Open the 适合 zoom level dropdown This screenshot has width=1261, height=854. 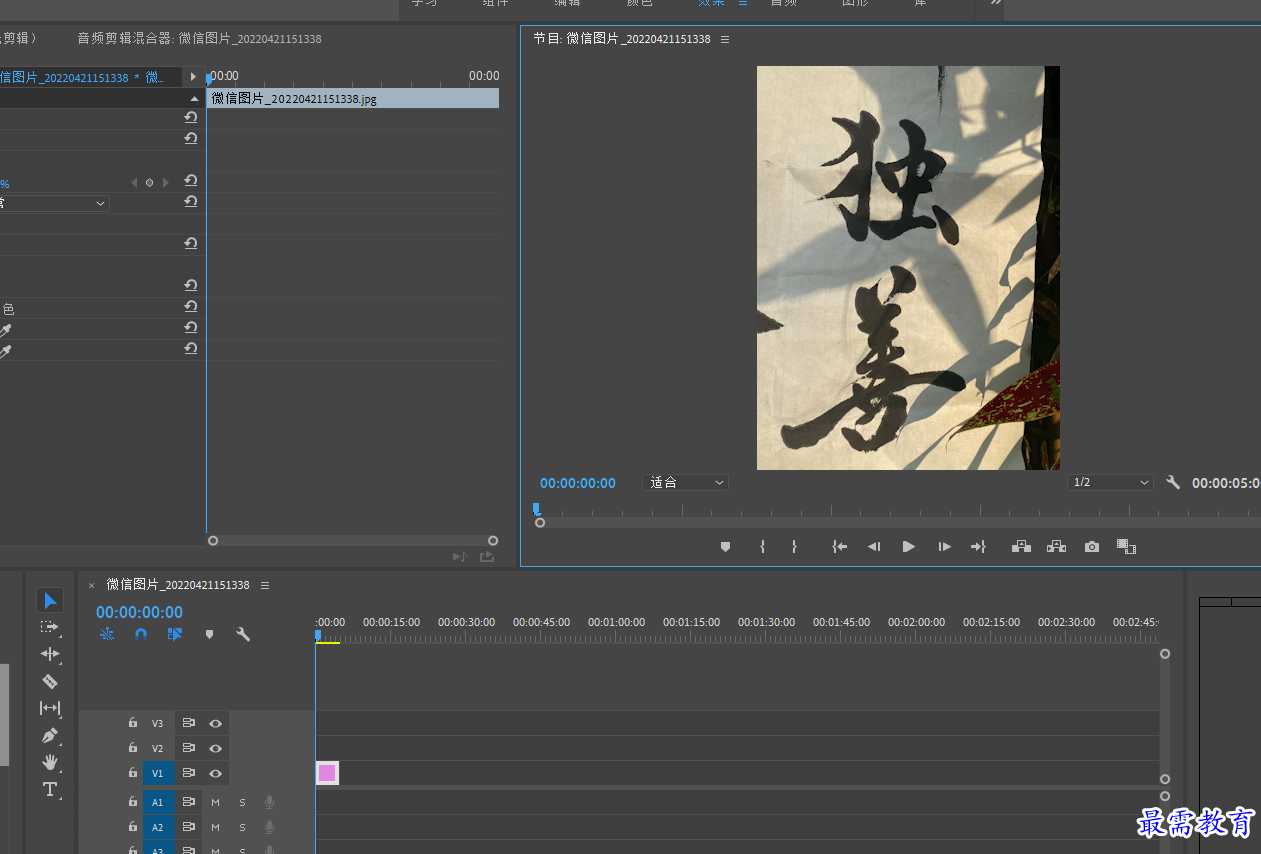click(686, 482)
